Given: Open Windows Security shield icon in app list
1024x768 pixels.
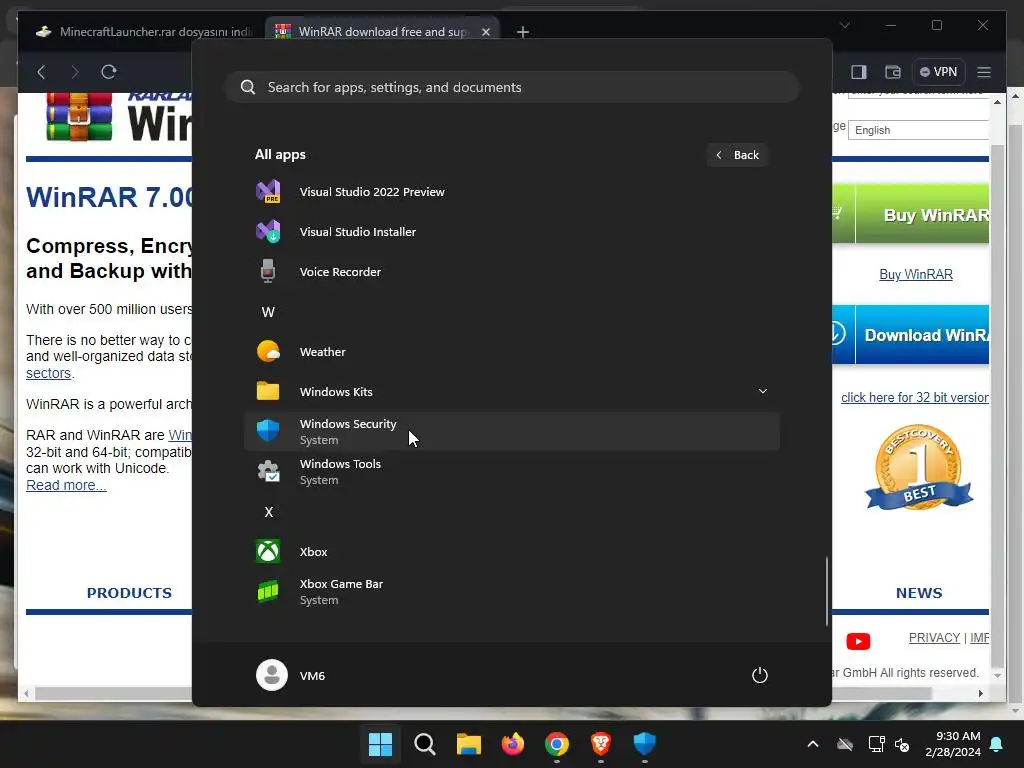Looking at the screenshot, I should [x=268, y=432].
